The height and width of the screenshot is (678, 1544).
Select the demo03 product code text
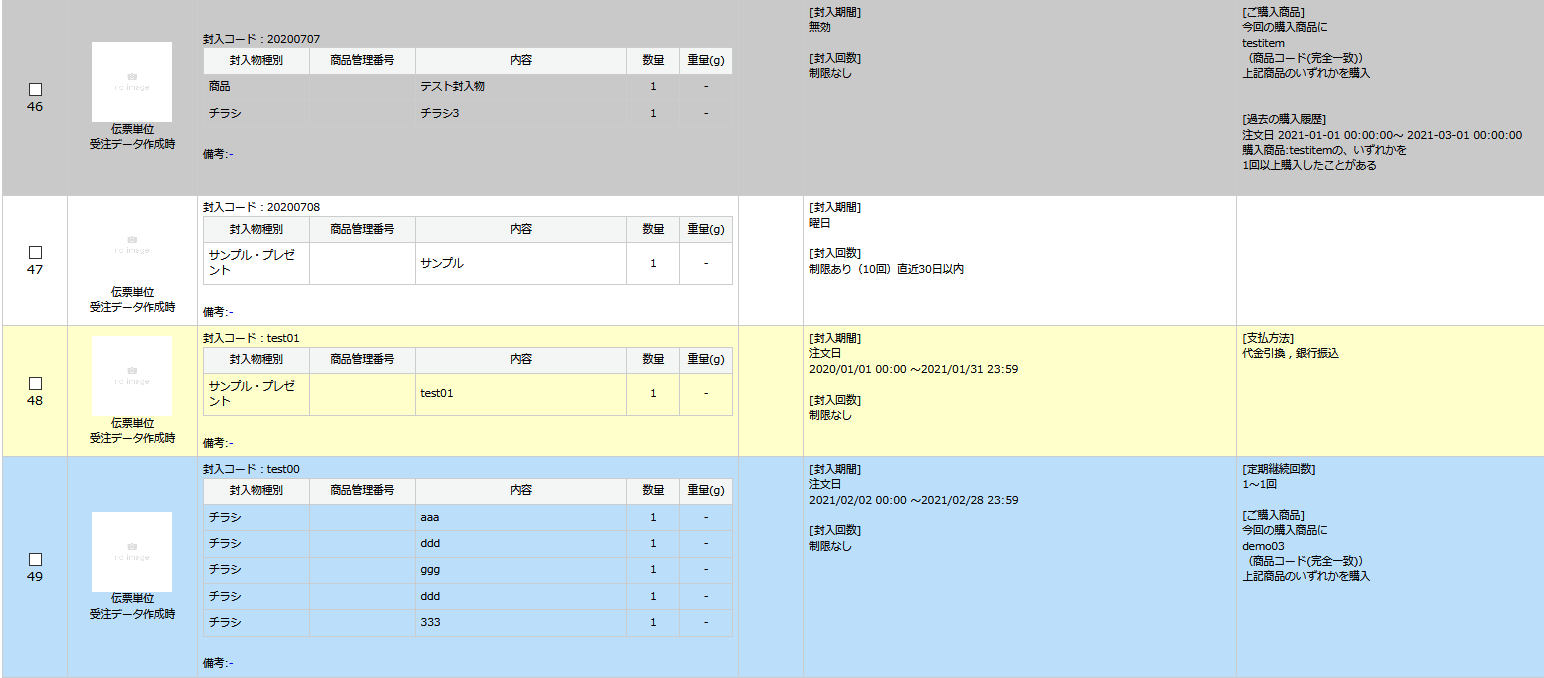click(1262, 546)
